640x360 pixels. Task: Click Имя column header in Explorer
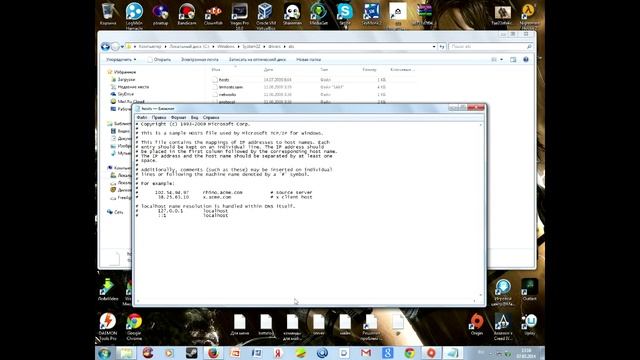(x=216, y=70)
